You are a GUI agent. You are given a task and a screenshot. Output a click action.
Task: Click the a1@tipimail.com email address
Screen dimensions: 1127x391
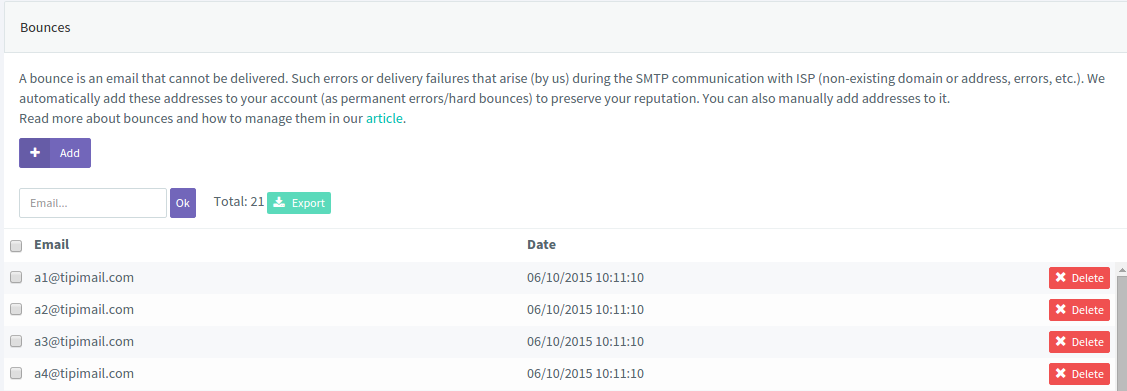[84, 277]
